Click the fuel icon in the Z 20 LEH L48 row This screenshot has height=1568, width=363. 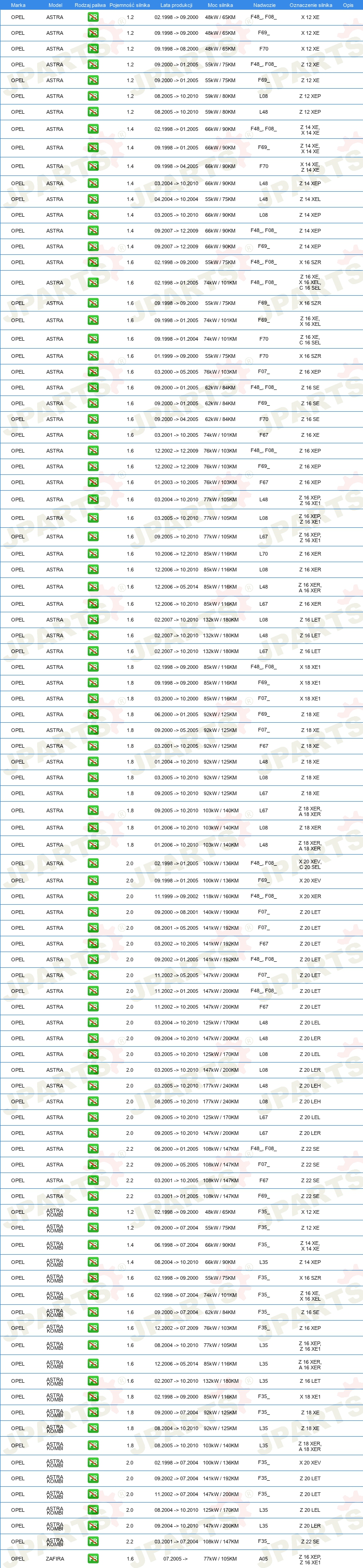tap(93, 1085)
